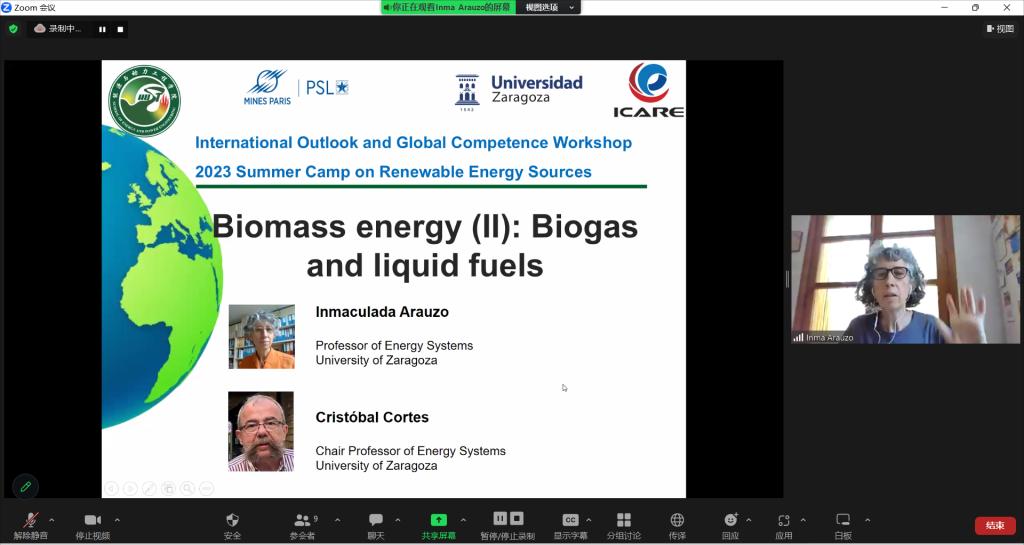1024x545 pixels.
Task: Expand video options arrow beside camera
Action: pyautogui.click(x=117, y=520)
